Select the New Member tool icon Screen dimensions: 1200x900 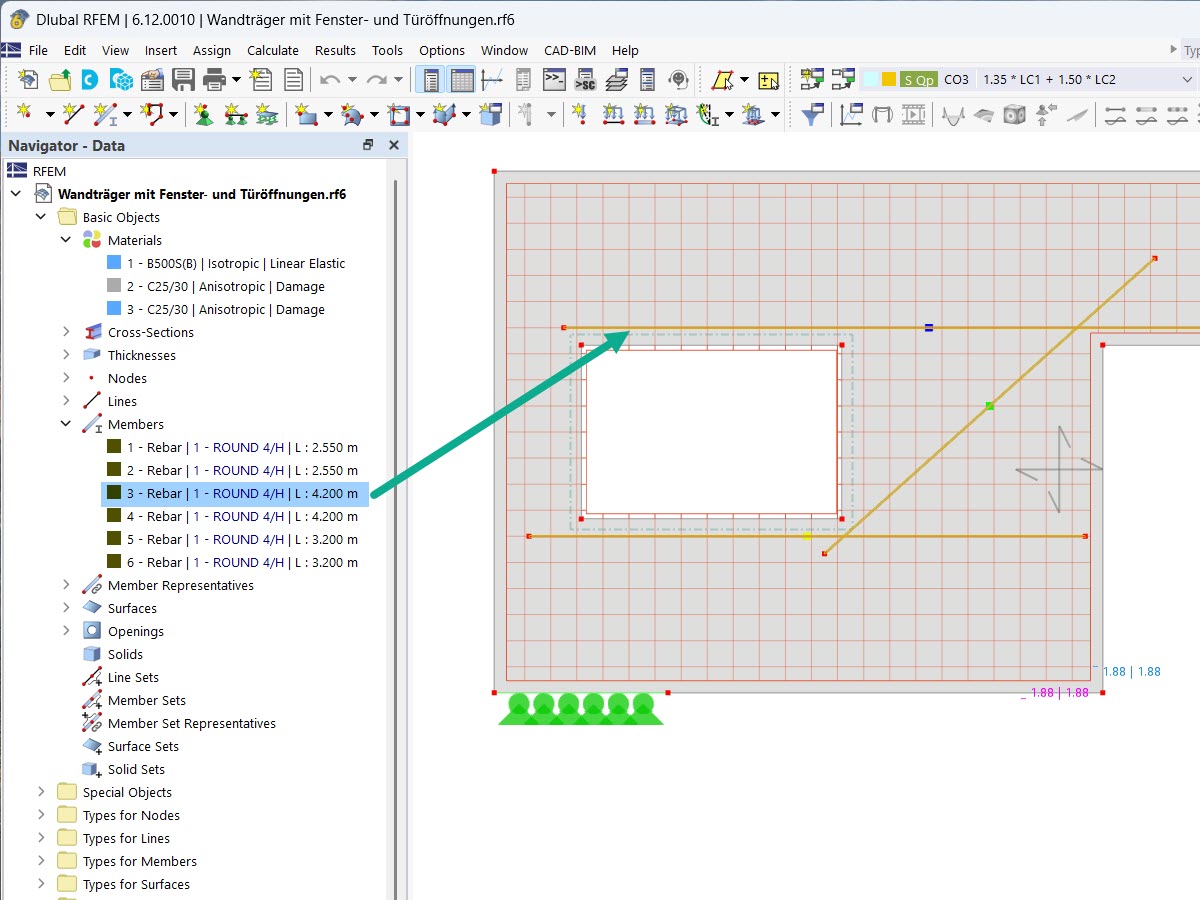click(103, 113)
